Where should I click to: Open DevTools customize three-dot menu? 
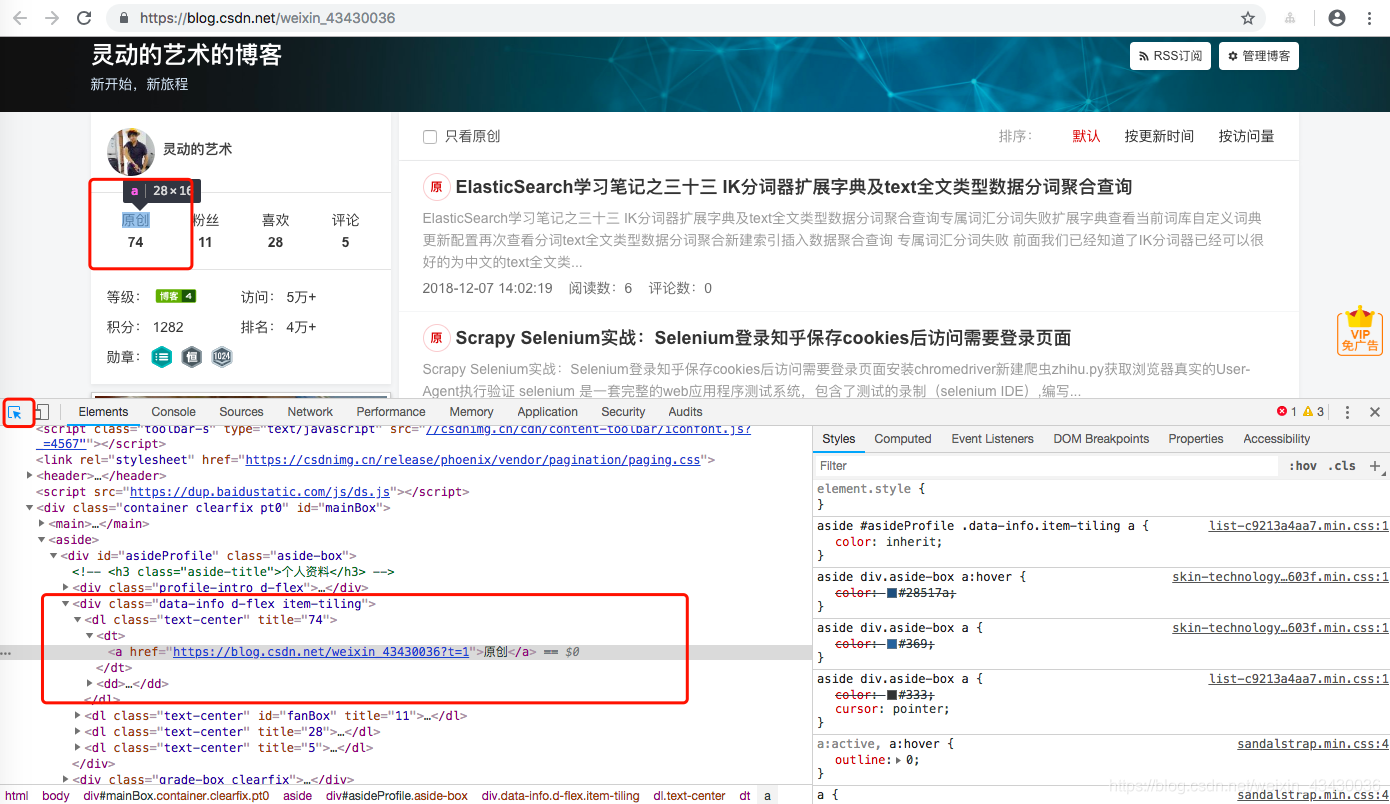pyautogui.click(x=1347, y=412)
